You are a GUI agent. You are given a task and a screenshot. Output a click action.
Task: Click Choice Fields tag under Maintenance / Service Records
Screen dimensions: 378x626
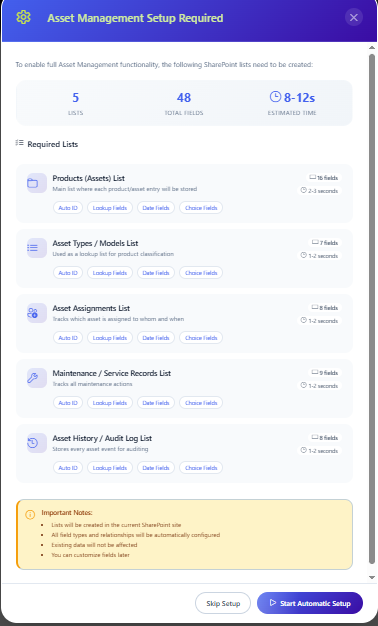point(201,403)
